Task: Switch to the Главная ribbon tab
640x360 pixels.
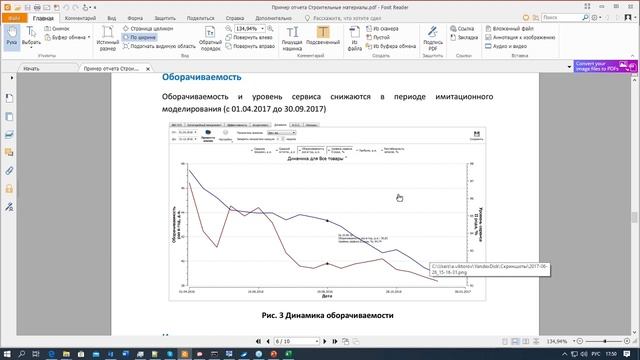Action: coord(43,18)
